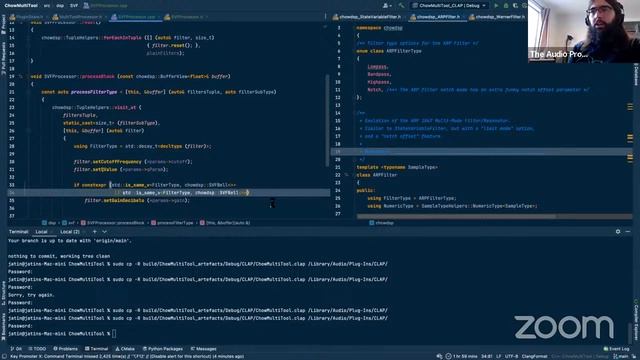Open the Python Packages tool window
The width and height of the screenshot is (640, 360).
tap(162, 349)
